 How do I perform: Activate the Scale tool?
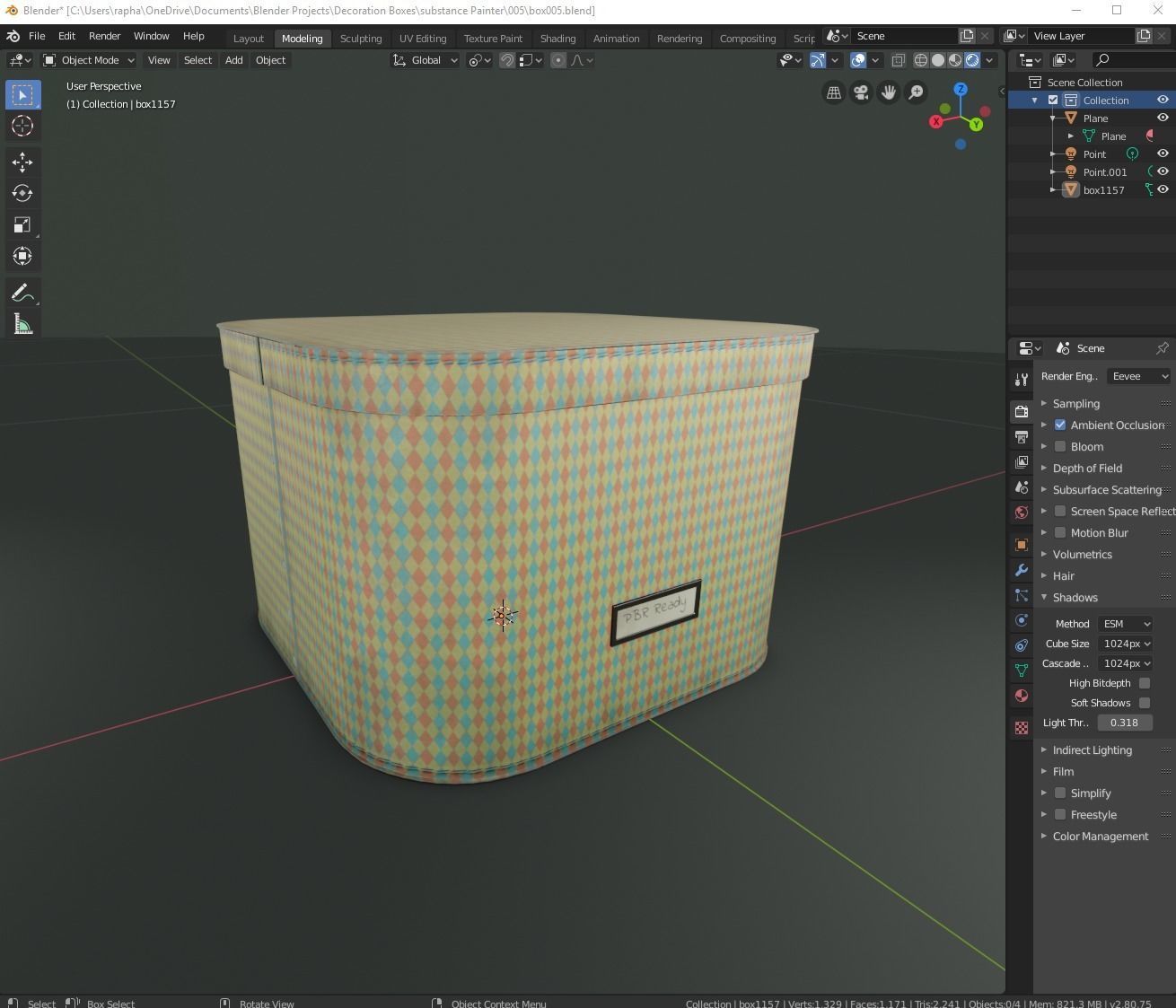[x=22, y=224]
